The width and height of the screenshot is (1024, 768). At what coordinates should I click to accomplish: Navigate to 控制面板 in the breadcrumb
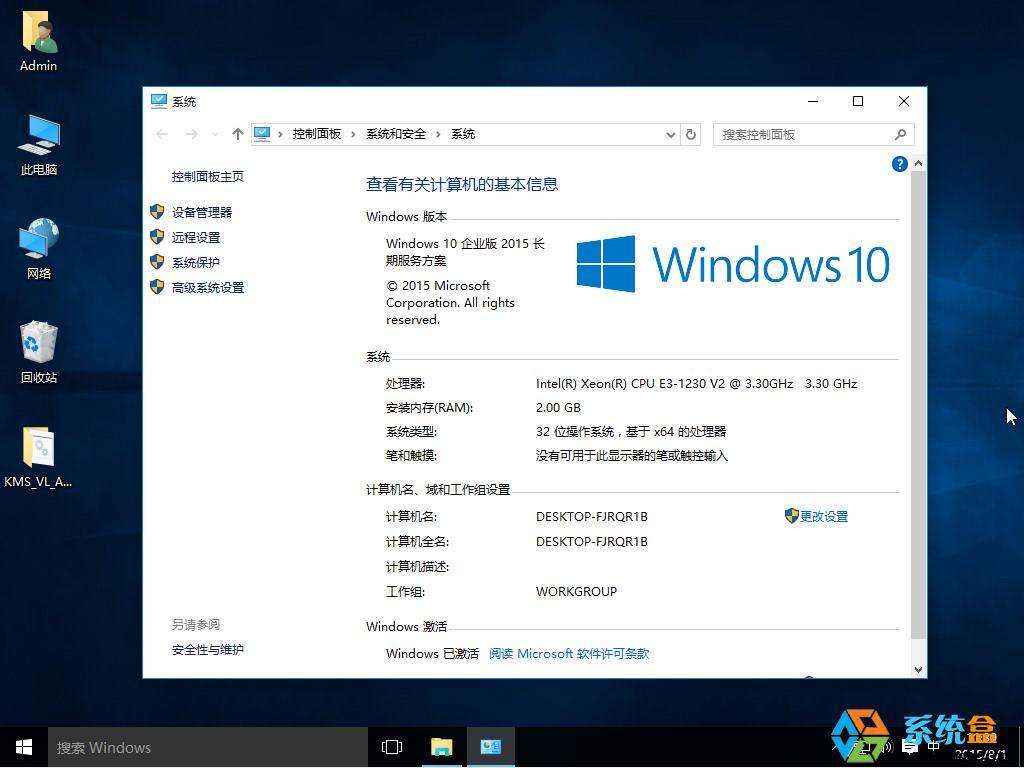319,133
